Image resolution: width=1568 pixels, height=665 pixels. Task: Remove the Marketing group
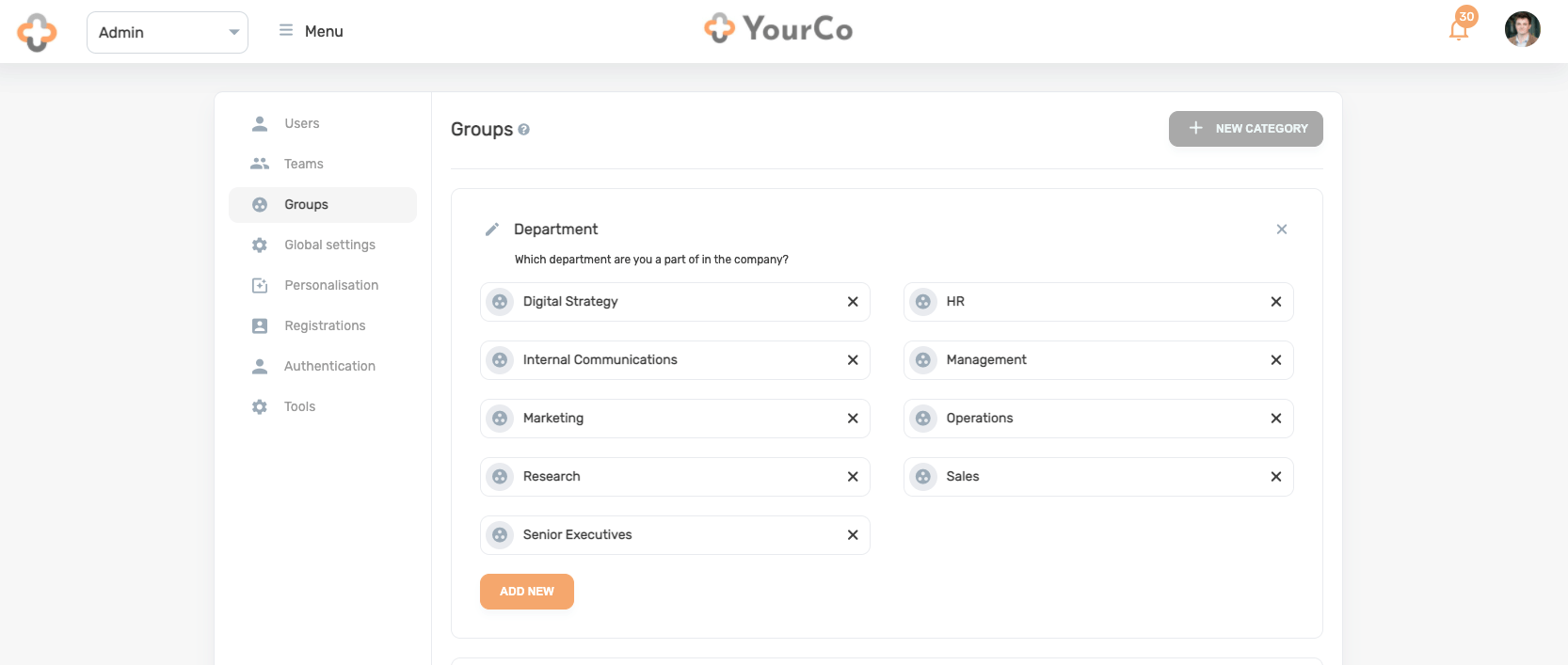(x=853, y=419)
